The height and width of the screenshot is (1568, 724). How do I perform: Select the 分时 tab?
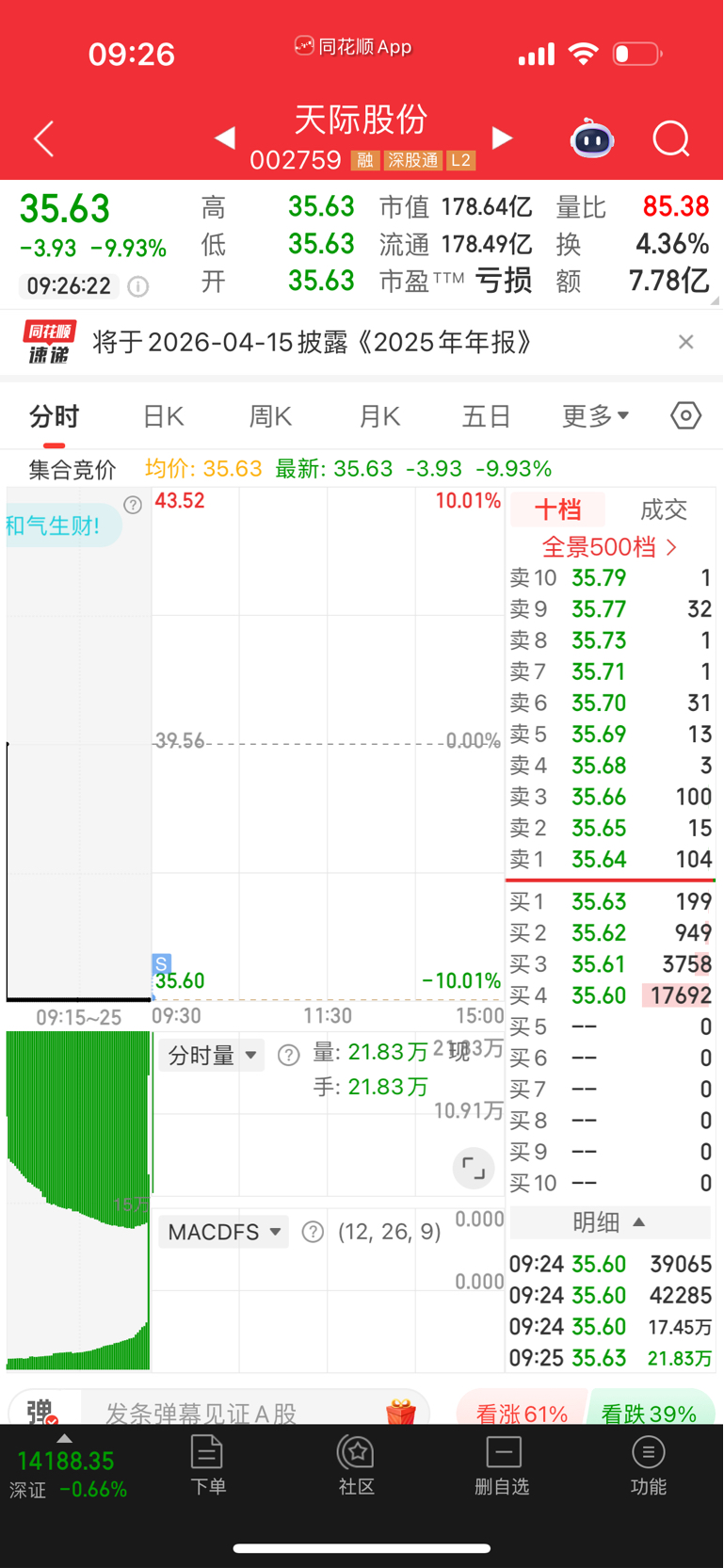point(54,416)
